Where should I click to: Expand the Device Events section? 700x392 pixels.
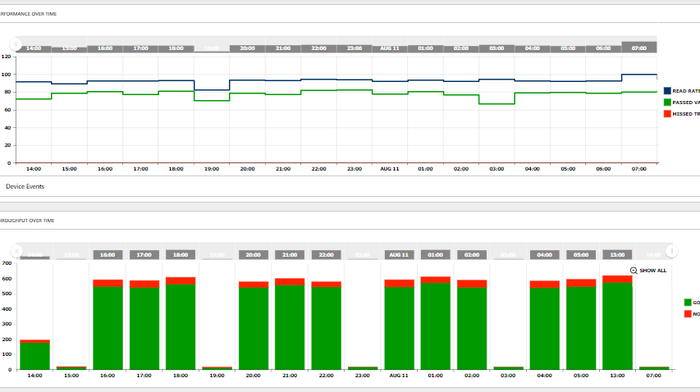[25, 187]
